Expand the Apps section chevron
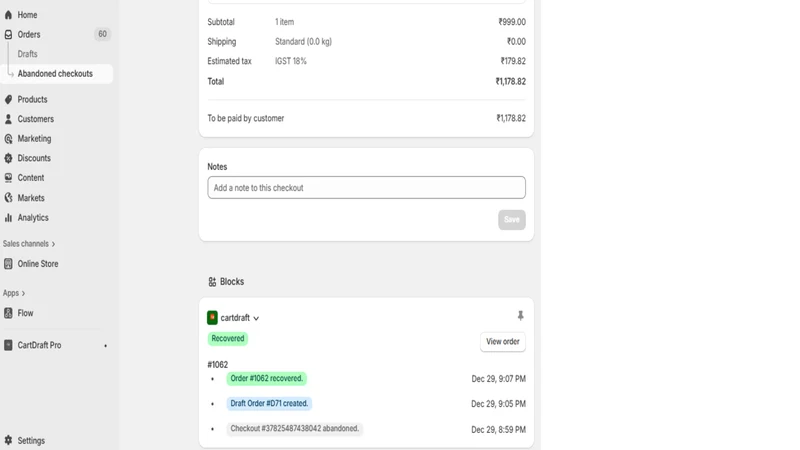The width and height of the screenshot is (800, 450). coord(23,293)
